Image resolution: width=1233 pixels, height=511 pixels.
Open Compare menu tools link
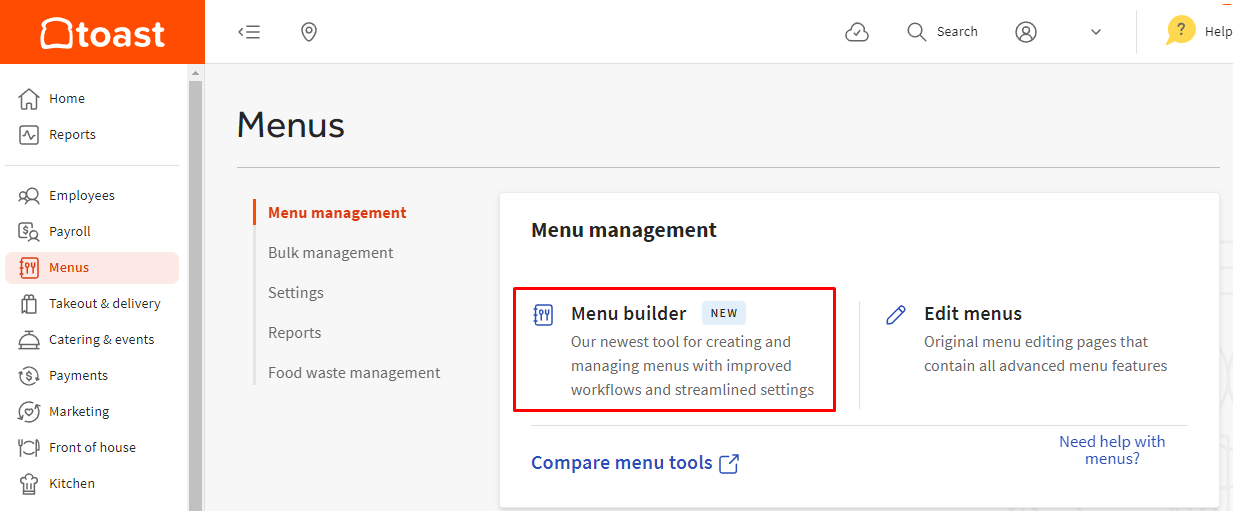pos(622,463)
